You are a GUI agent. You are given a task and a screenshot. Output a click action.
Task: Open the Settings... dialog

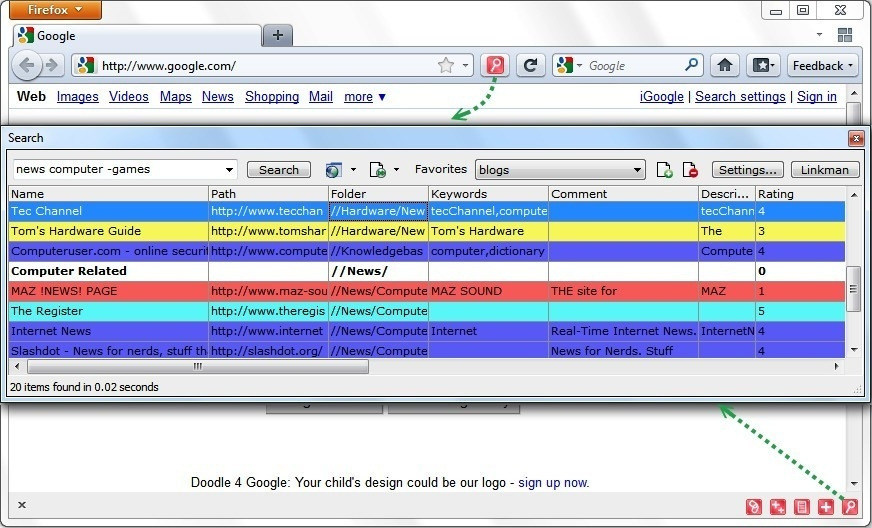tap(747, 170)
